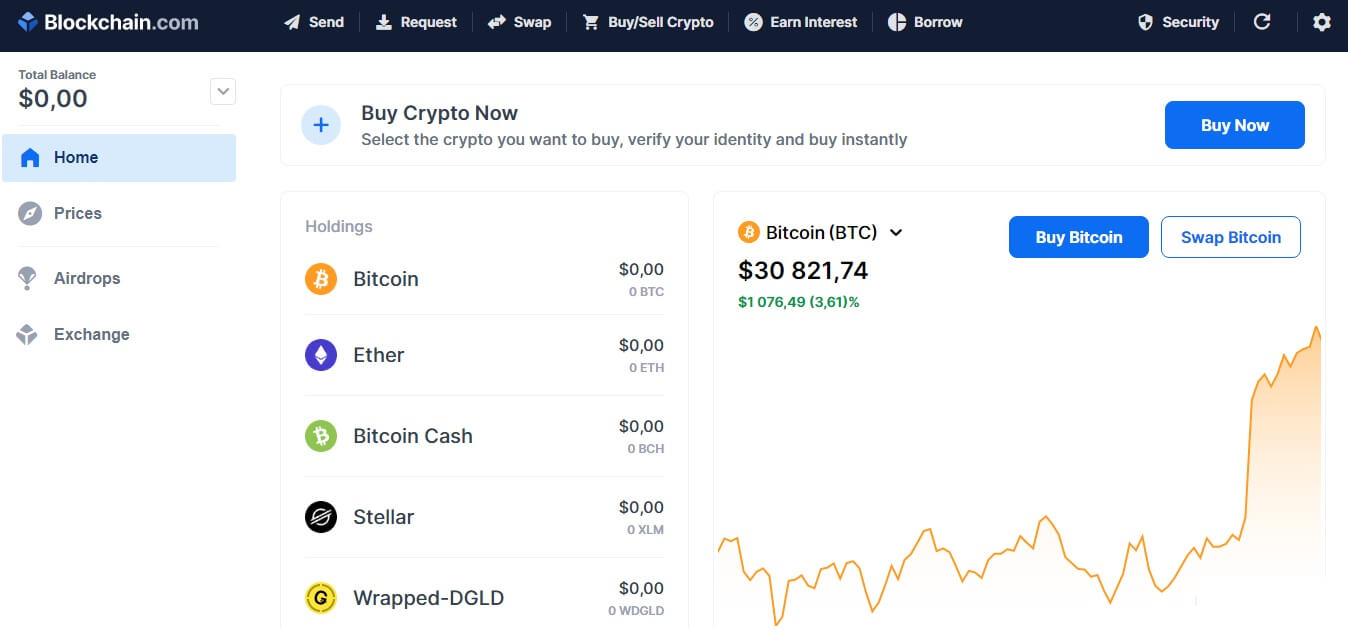This screenshot has height=634, width=1348.
Task: Click Swap in the top navigation
Action: 519,22
